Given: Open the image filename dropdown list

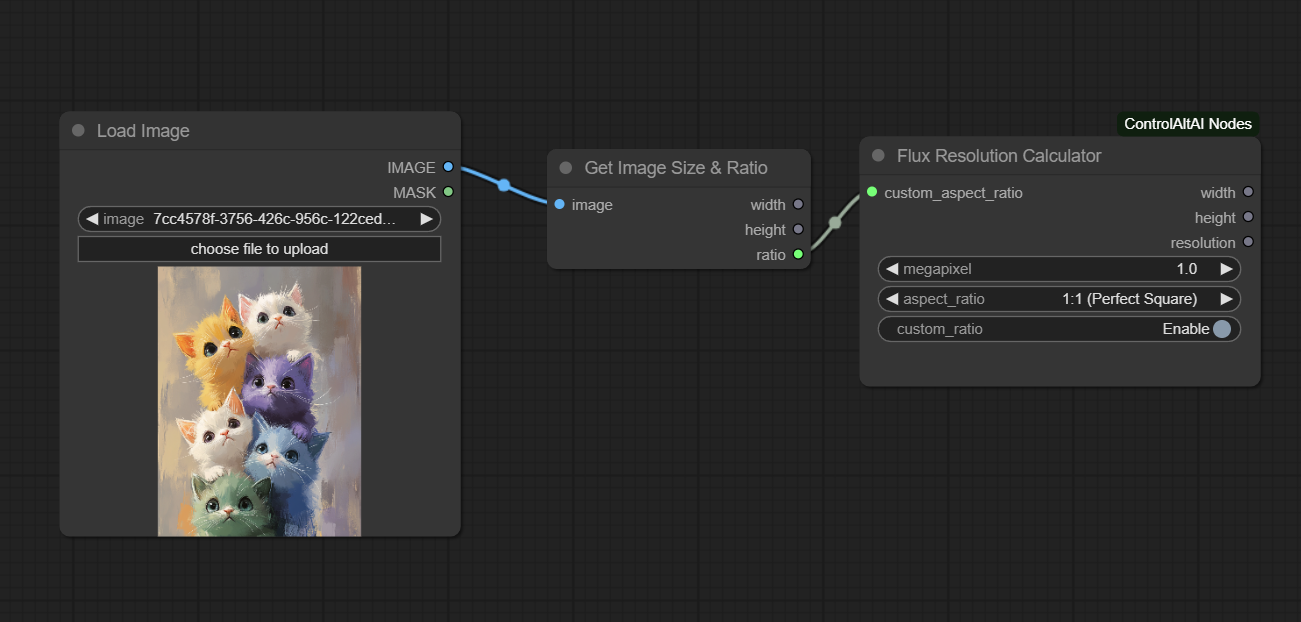Looking at the screenshot, I should point(259,219).
